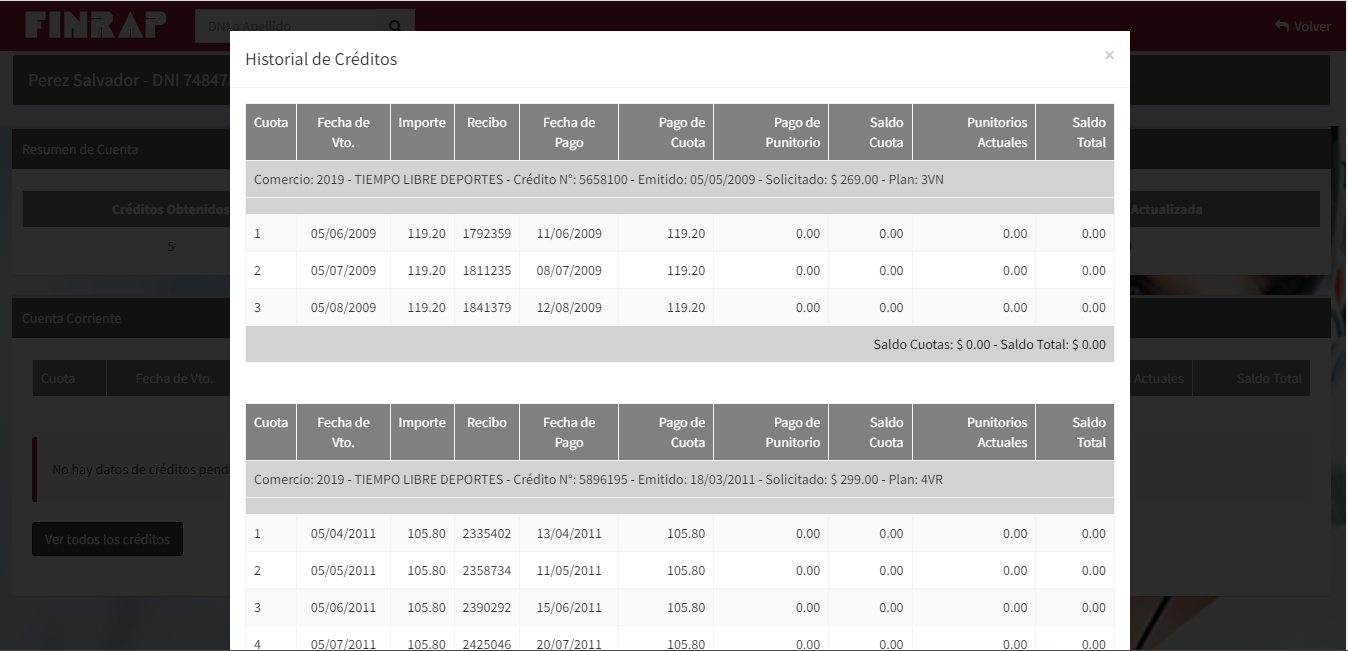Click the magnifying glass search icon

395,26
